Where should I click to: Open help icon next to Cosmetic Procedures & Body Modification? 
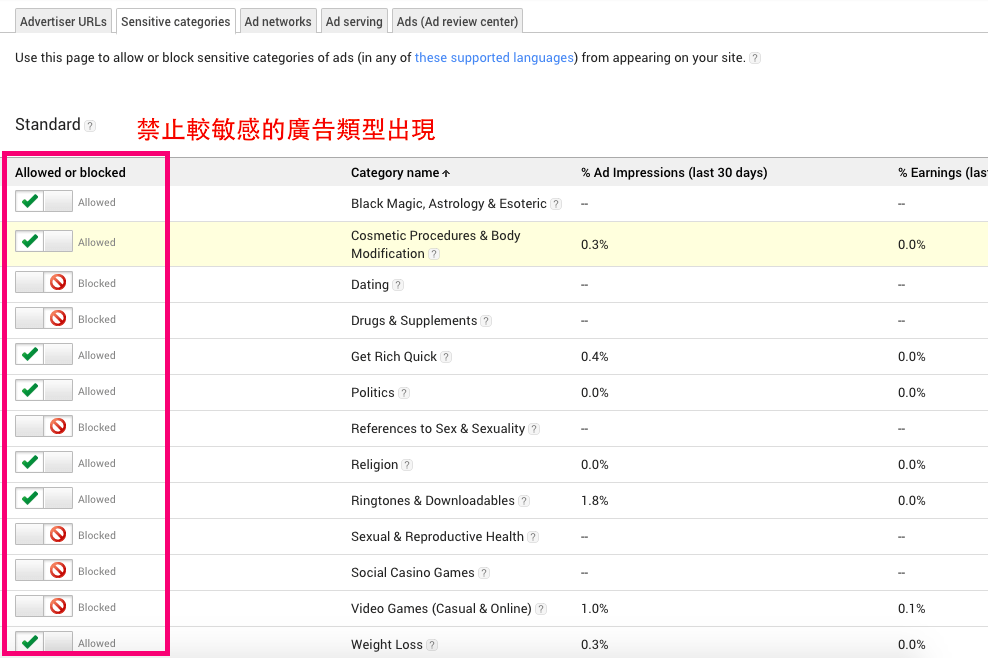coord(434,254)
